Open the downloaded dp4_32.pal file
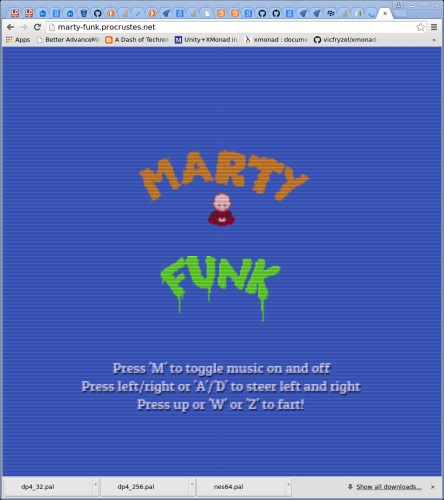This screenshot has width=444, height=500. [x=47, y=487]
